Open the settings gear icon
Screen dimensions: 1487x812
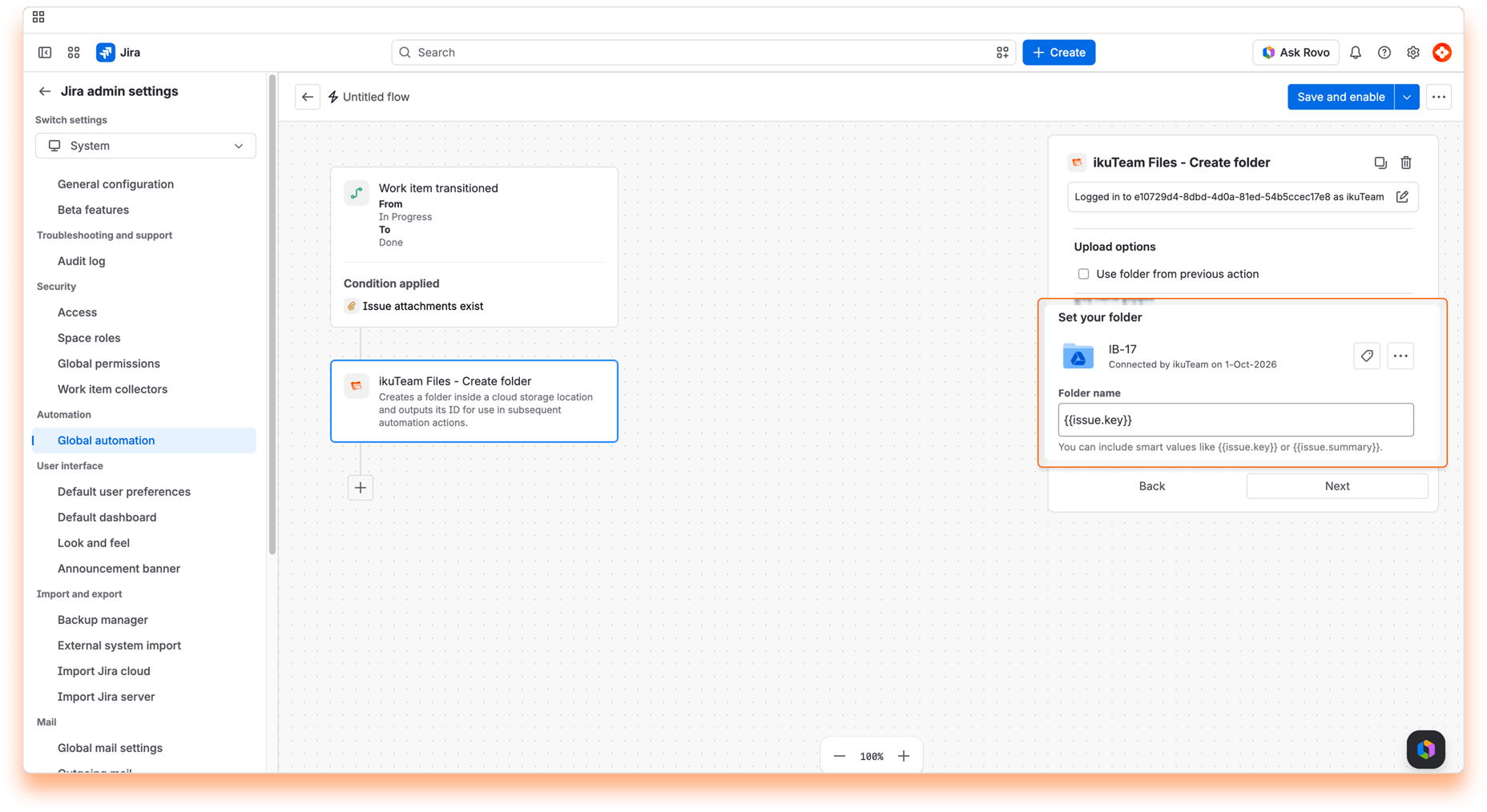(1413, 52)
